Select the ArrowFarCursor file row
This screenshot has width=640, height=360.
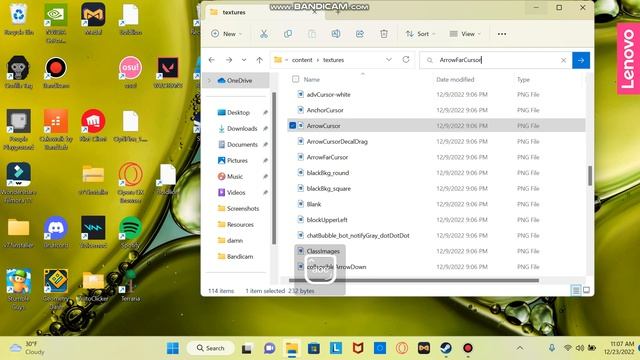point(436,157)
